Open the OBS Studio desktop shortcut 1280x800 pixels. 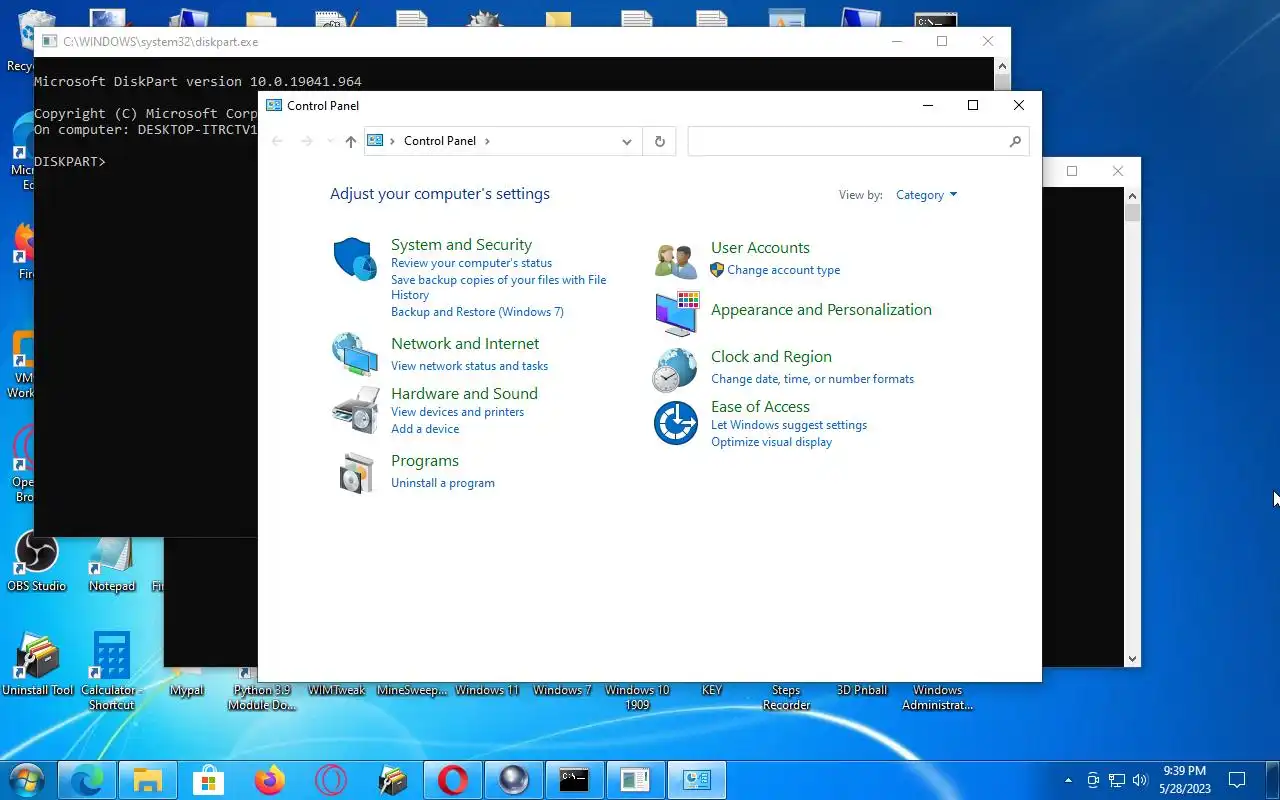pyautogui.click(x=36, y=562)
